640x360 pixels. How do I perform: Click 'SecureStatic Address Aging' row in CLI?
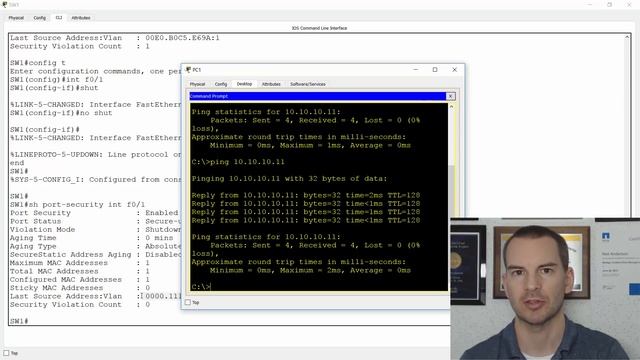[95, 254]
